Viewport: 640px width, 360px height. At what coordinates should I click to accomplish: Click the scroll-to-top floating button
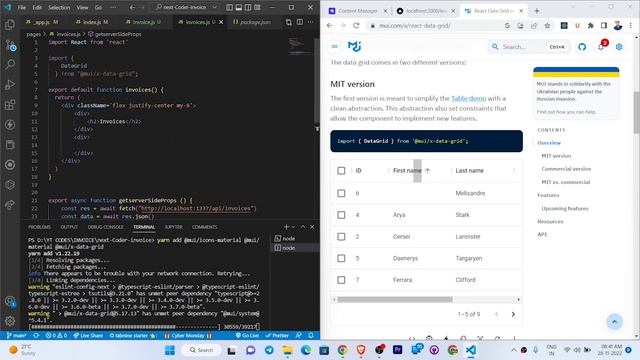[614, 322]
